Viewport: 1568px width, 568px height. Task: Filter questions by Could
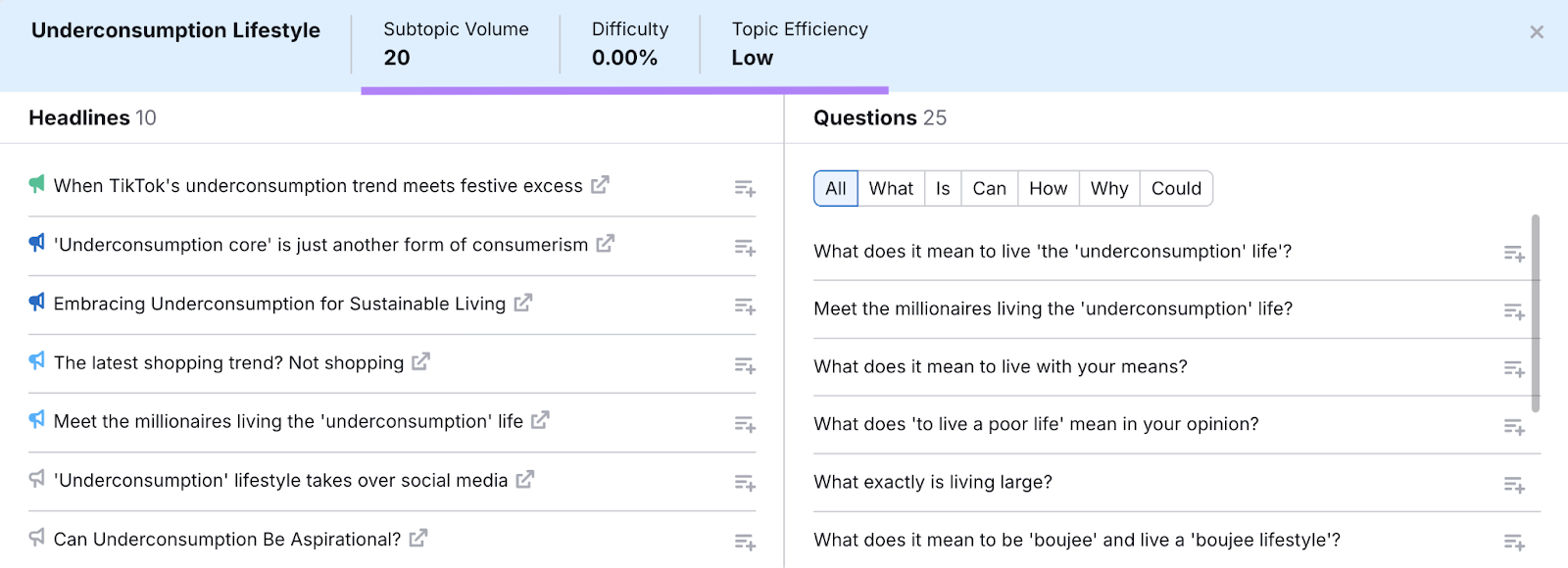point(1176,188)
